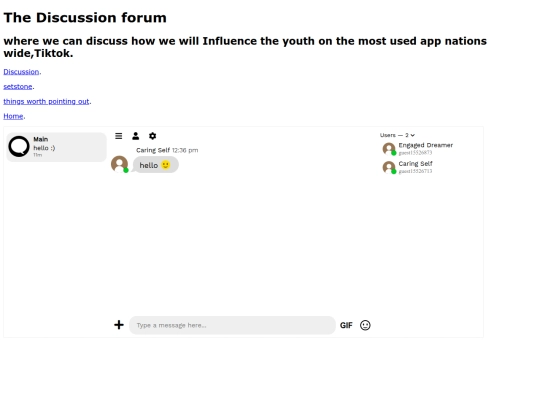Follow 'things worth pointing out' link
Image resolution: width=540 pixels, height=405 pixels.
point(46,101)
